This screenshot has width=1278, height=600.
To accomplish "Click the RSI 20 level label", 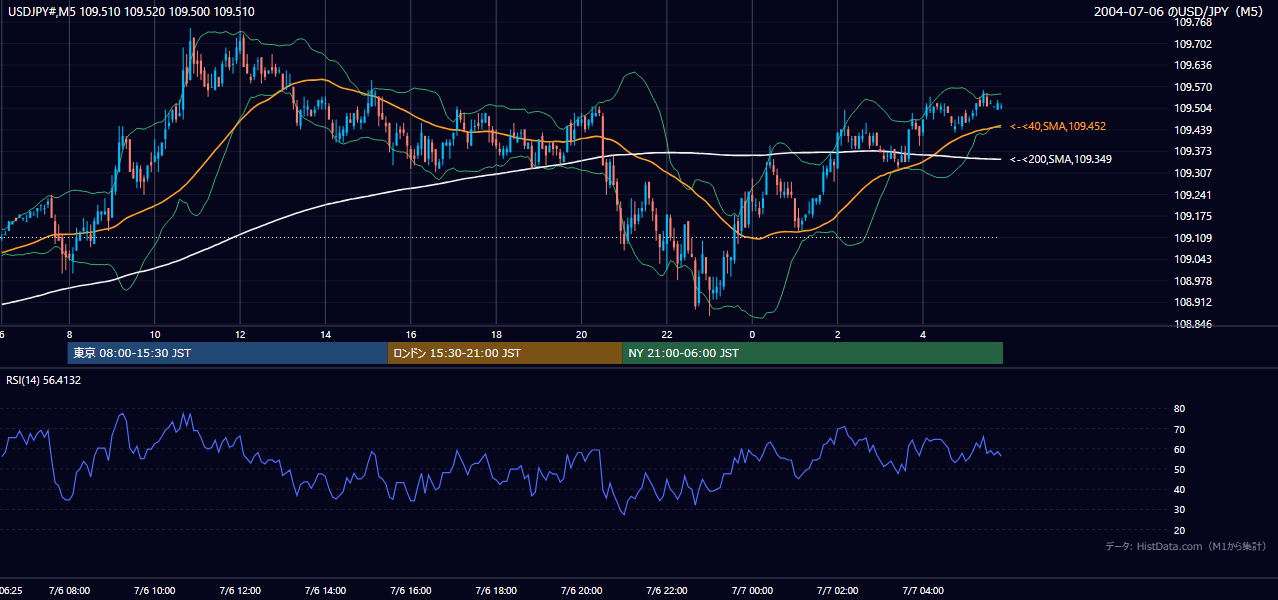I will coord(1179,531).
